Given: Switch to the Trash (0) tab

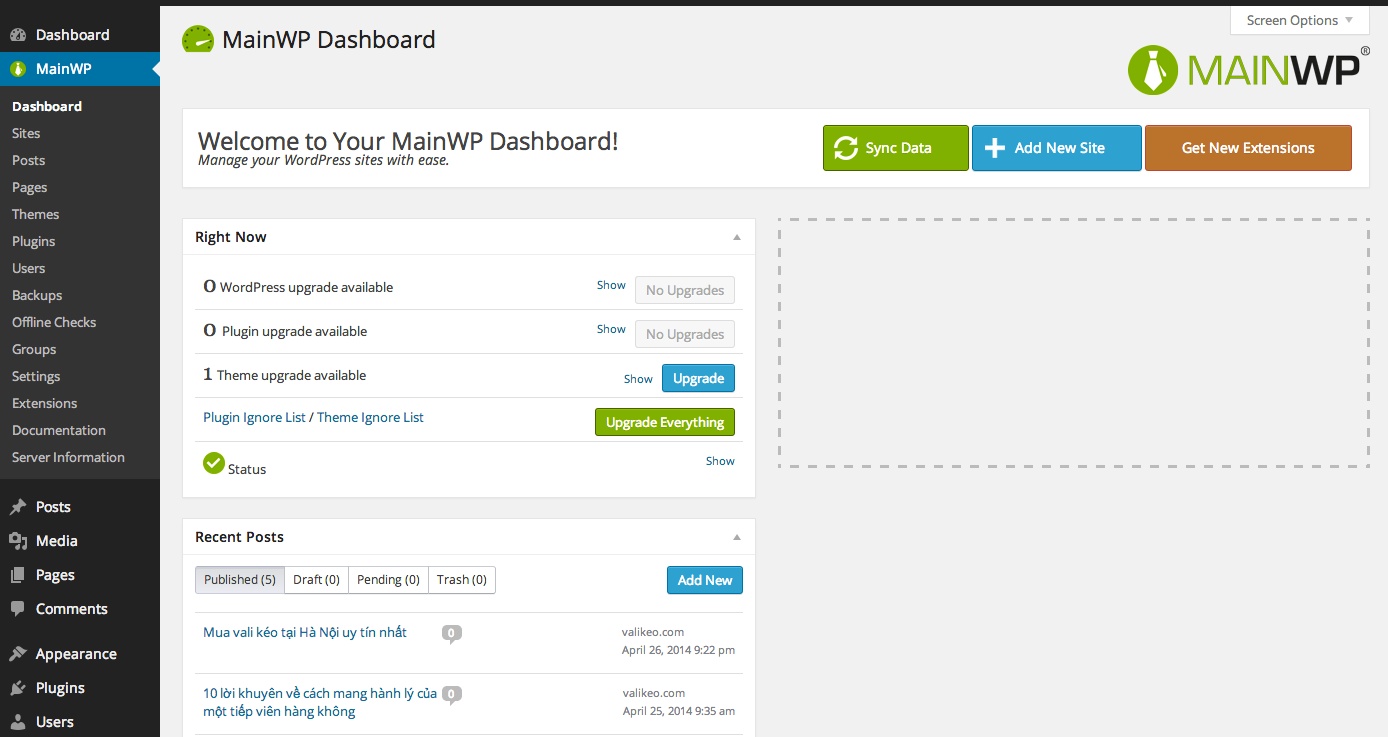Looking at the screenshot, I should coord(462,580).
